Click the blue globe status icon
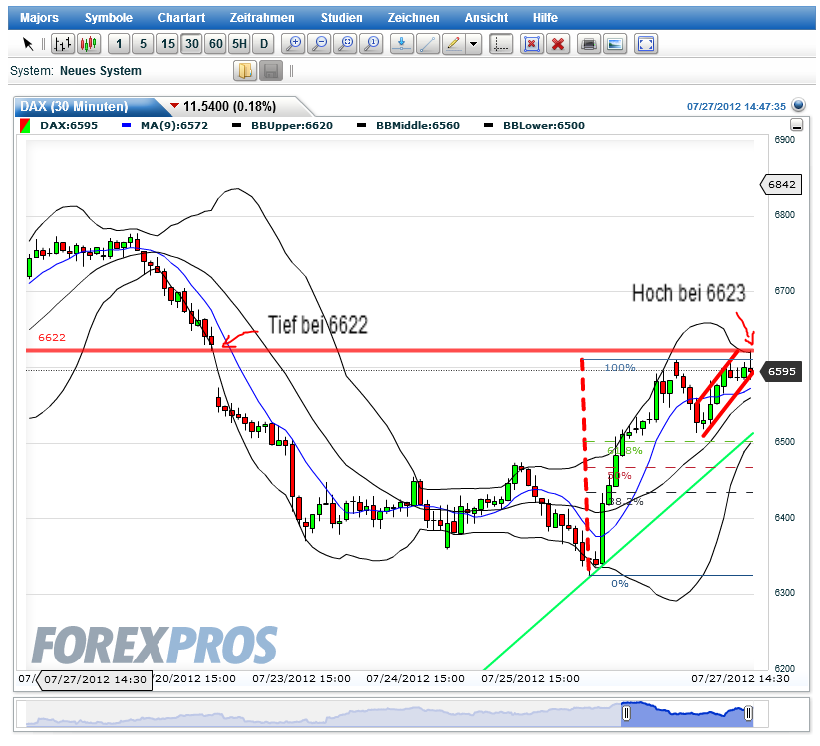 pos(798,105)
